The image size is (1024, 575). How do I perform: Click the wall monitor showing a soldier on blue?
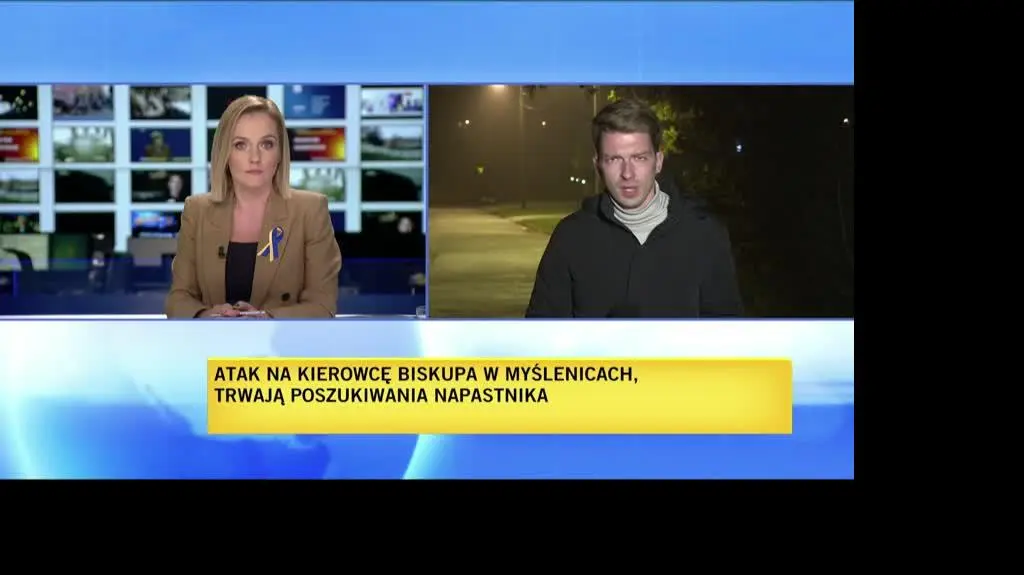(x=160, y=144)
